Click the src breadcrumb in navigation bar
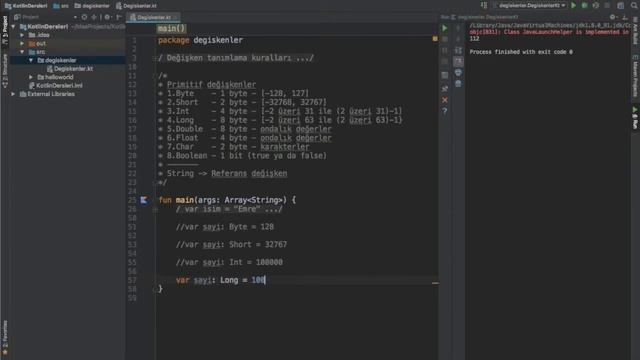This screenshot has width=640, height=360. (61, 6)
